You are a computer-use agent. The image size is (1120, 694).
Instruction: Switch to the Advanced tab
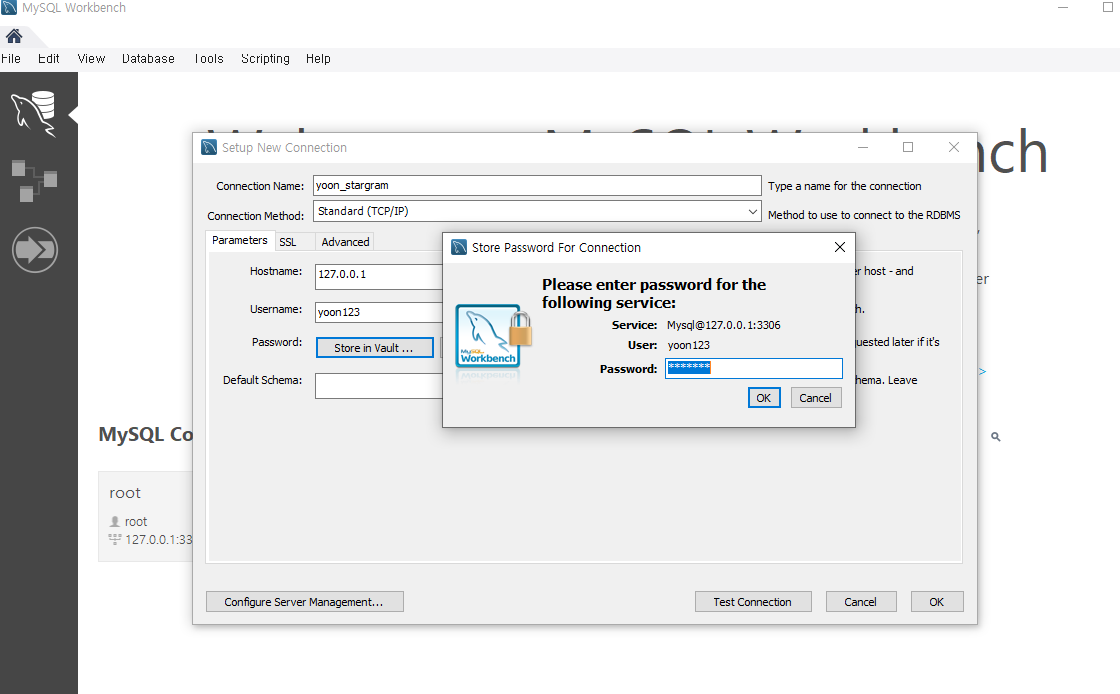pos(345,242)
